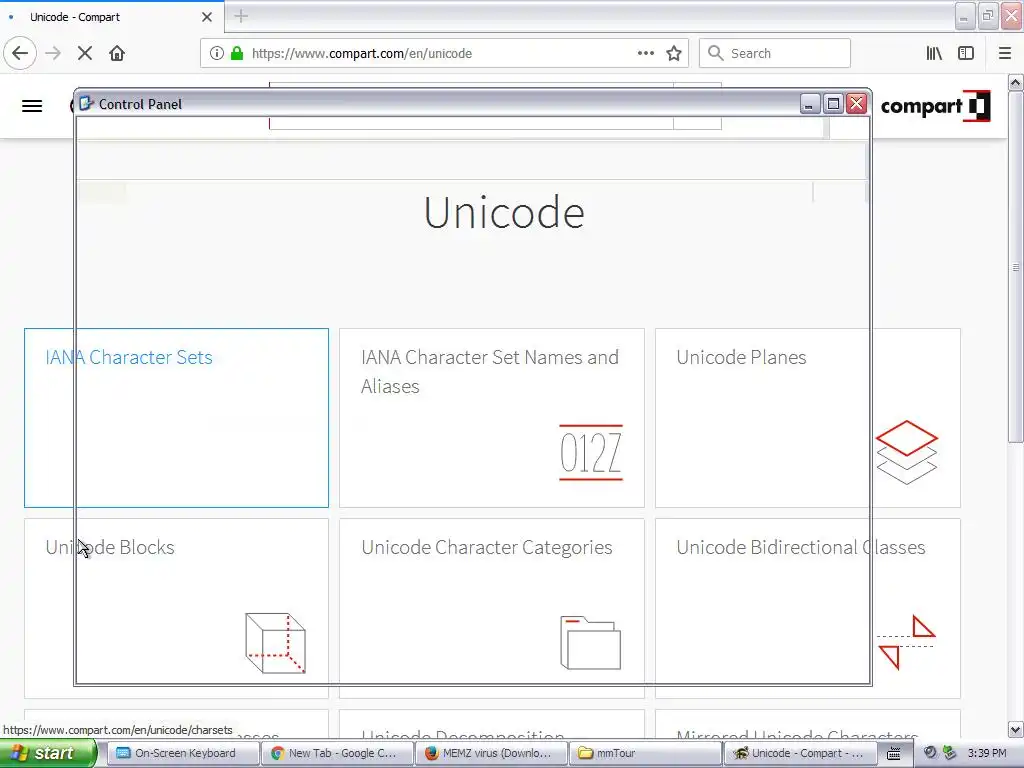This screenshot has height=768, width=1024.
Task: Click the Compart logo
Action: [x=936, y=106]
